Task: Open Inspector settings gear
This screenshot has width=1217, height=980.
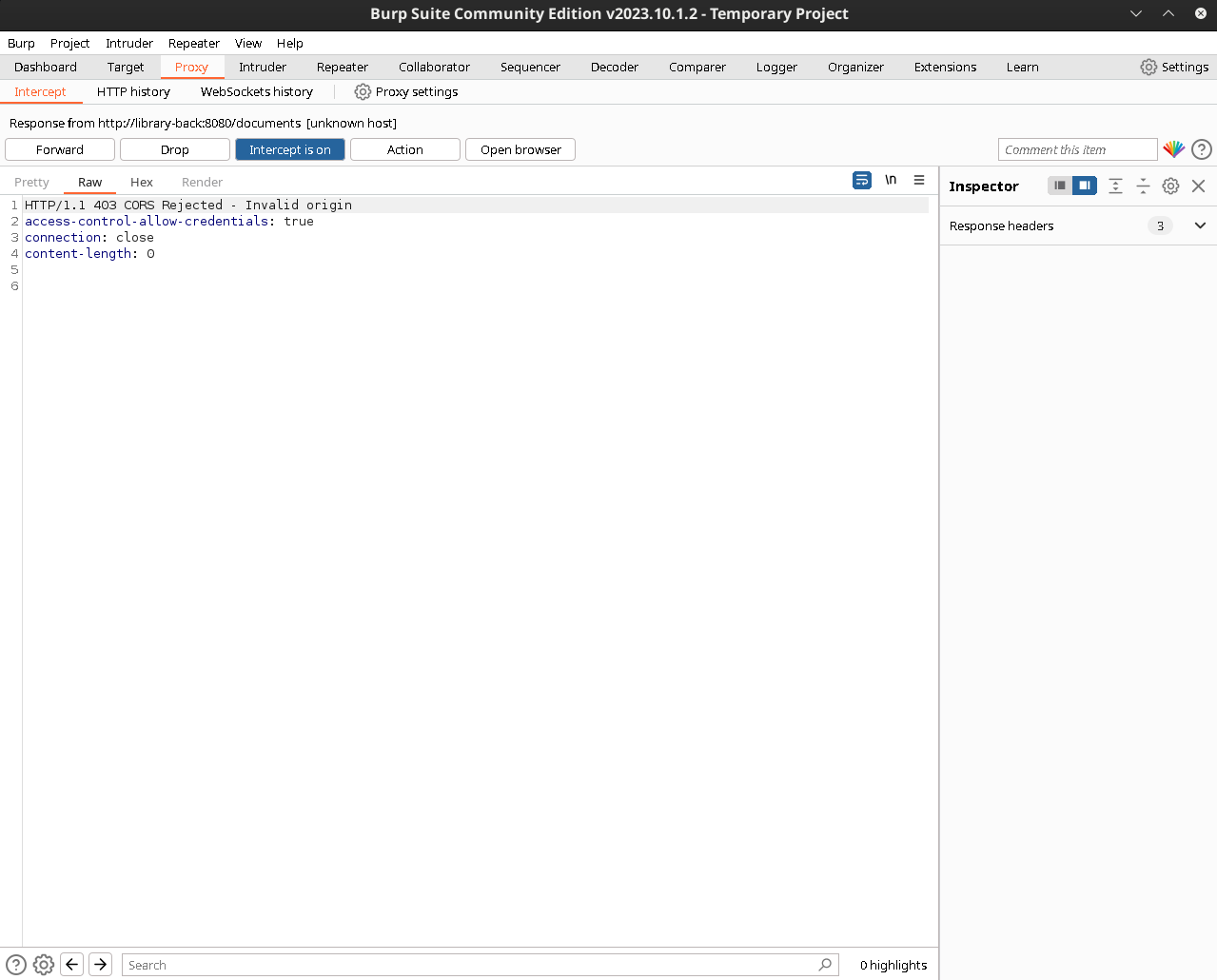Action: [x=1170, y=186]
